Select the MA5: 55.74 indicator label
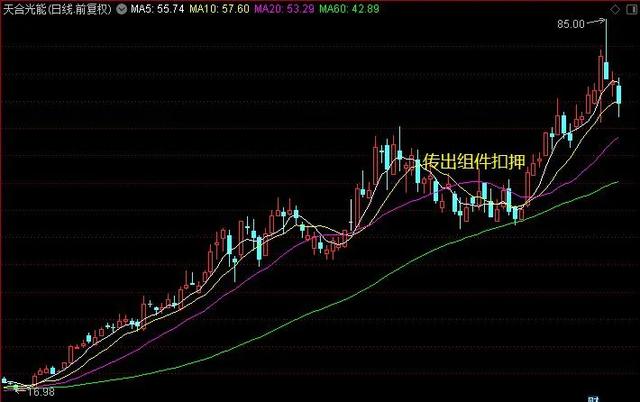 pos(157,9)
